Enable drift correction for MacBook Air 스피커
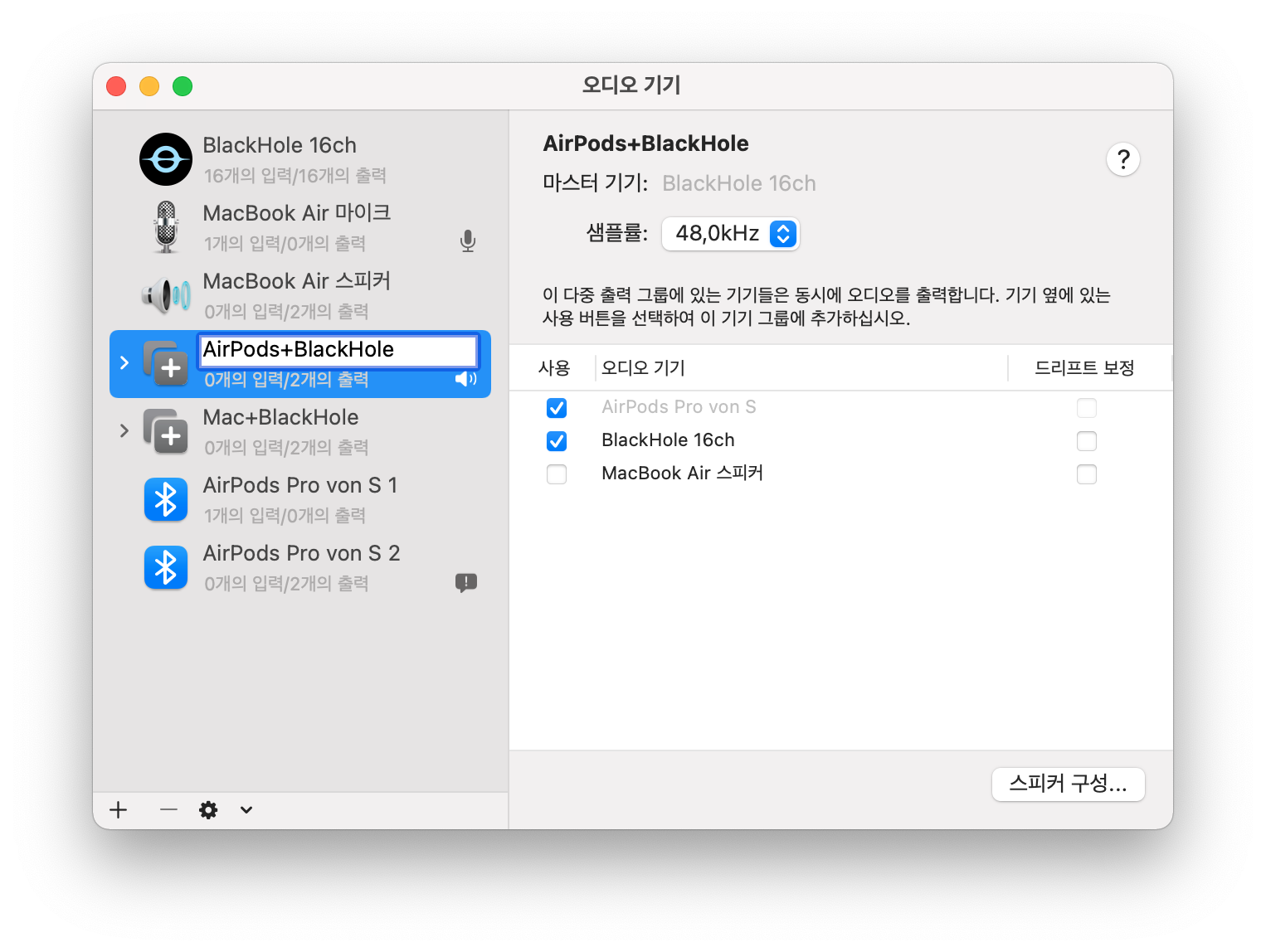This screenshot has height=952, width=1266. pyautogui.click(x=1087, y=474)
